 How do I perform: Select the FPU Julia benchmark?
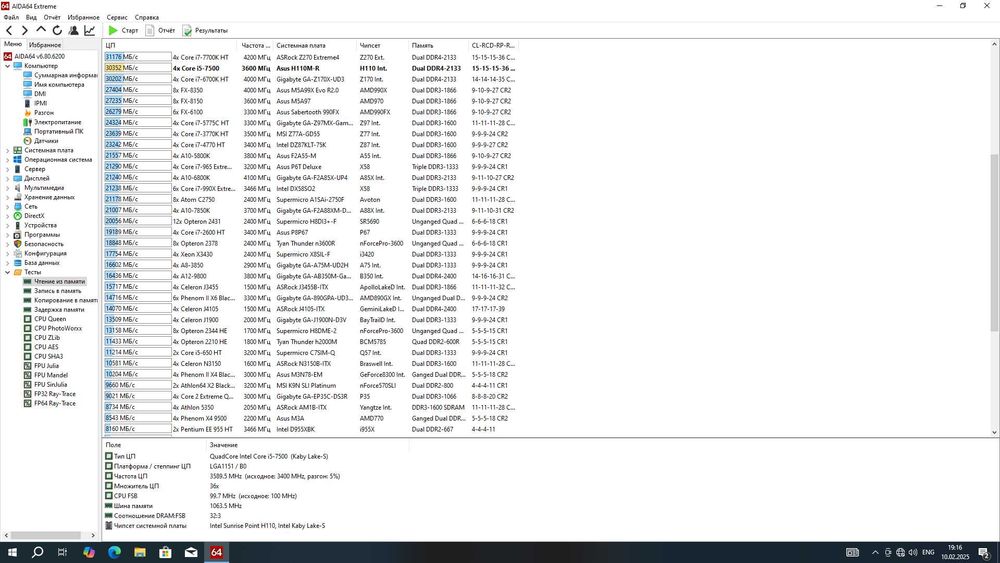click(x=46, y=365)
